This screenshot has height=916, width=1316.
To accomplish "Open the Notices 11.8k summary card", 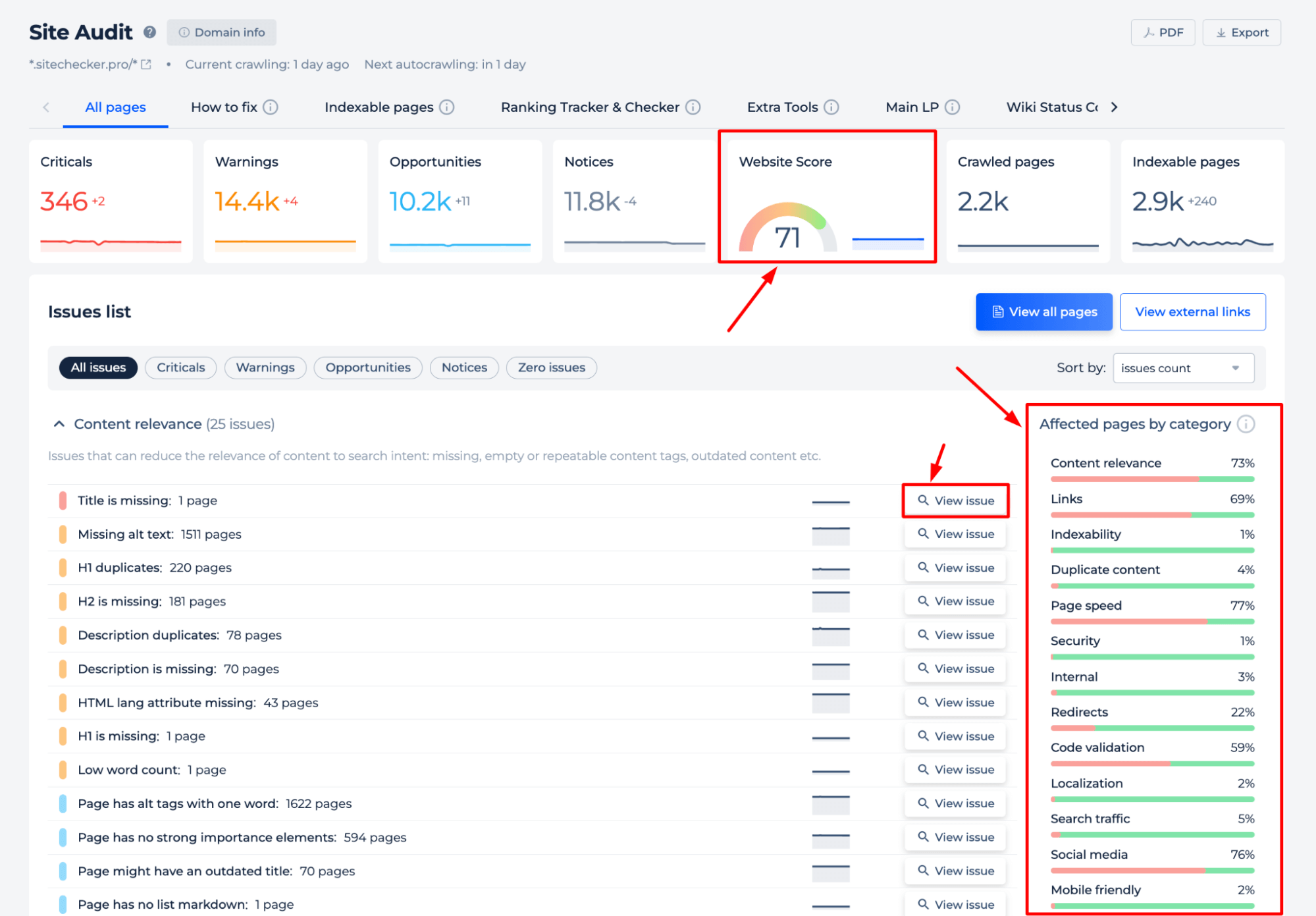I will click(x=635, y=201).
